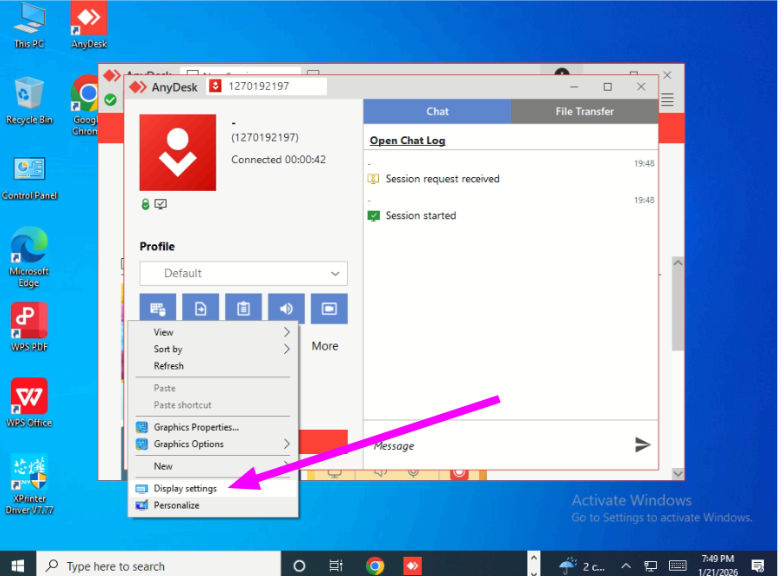Open Windows Start menu
The image size is (781, 576).
point(18,566)
